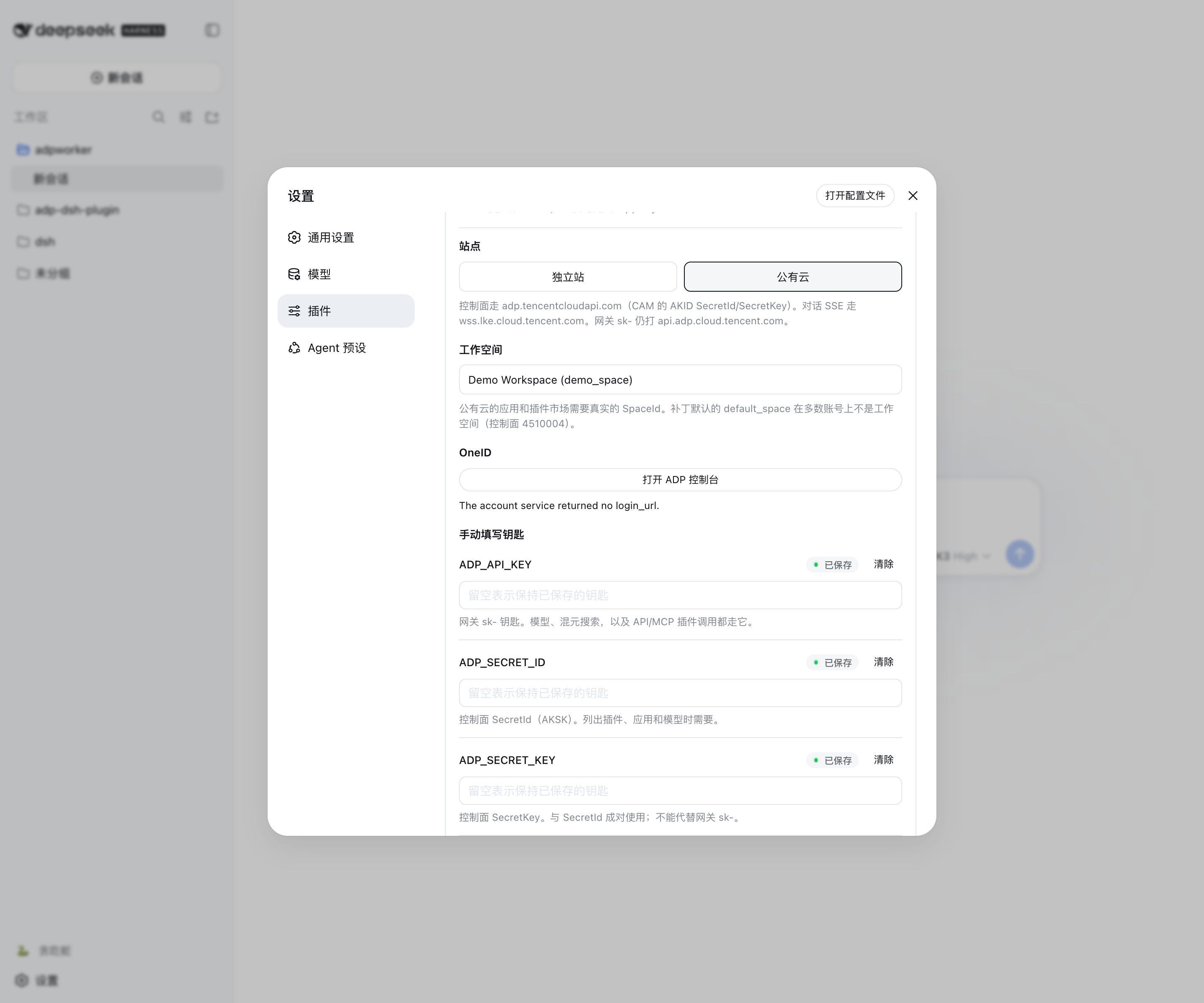Image resolution: width=1204 pixels, height=1003 pixels.
Task: Start a new chat with 新会话 button
Action: [x=116, y=77]
